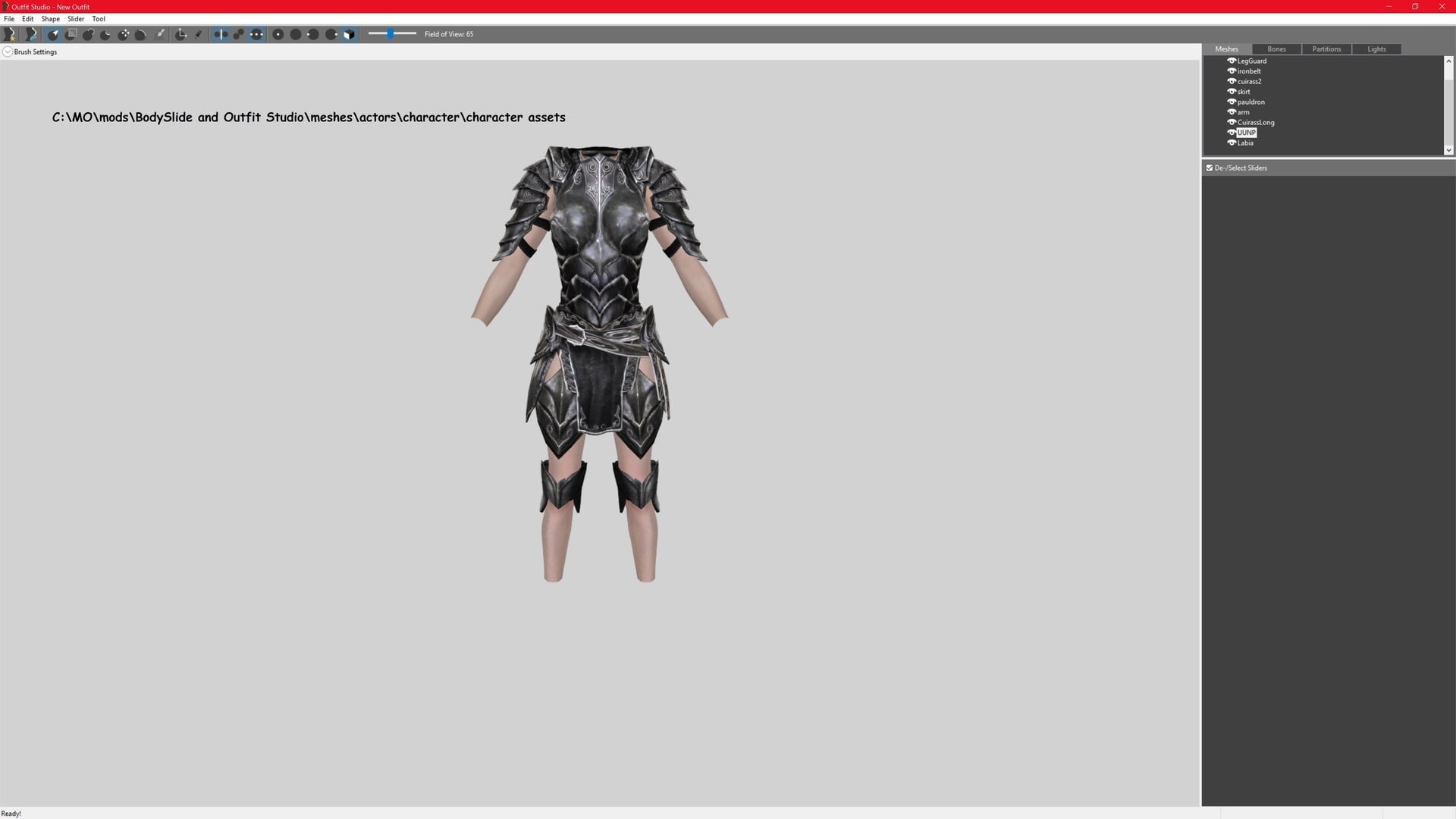Image resolution: width=1456 pixels, height=819 pixels.
Task: Click the mesh list scroll-down arrow
Action: click(1448, 150)
